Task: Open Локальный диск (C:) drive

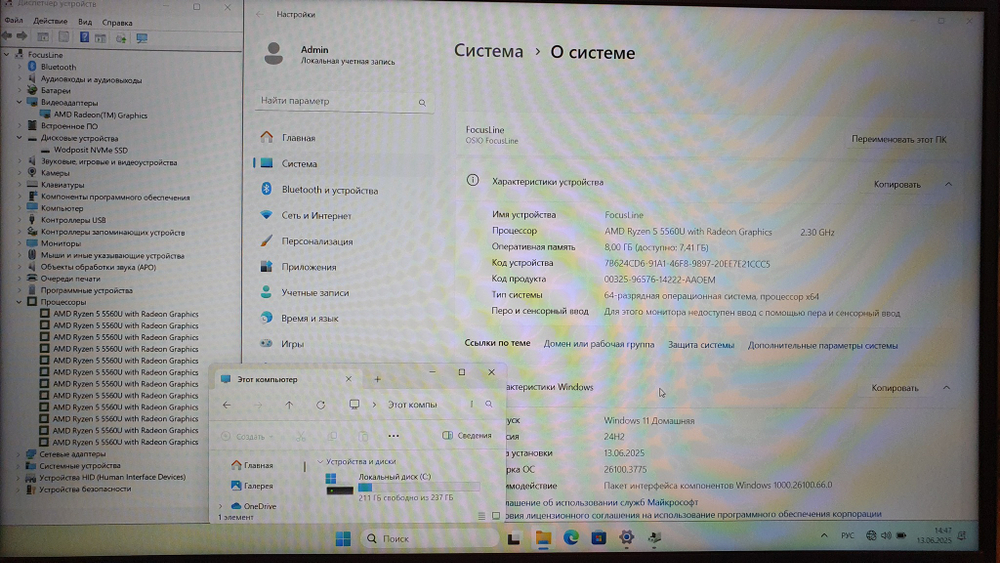Action: tap(402, 487)
